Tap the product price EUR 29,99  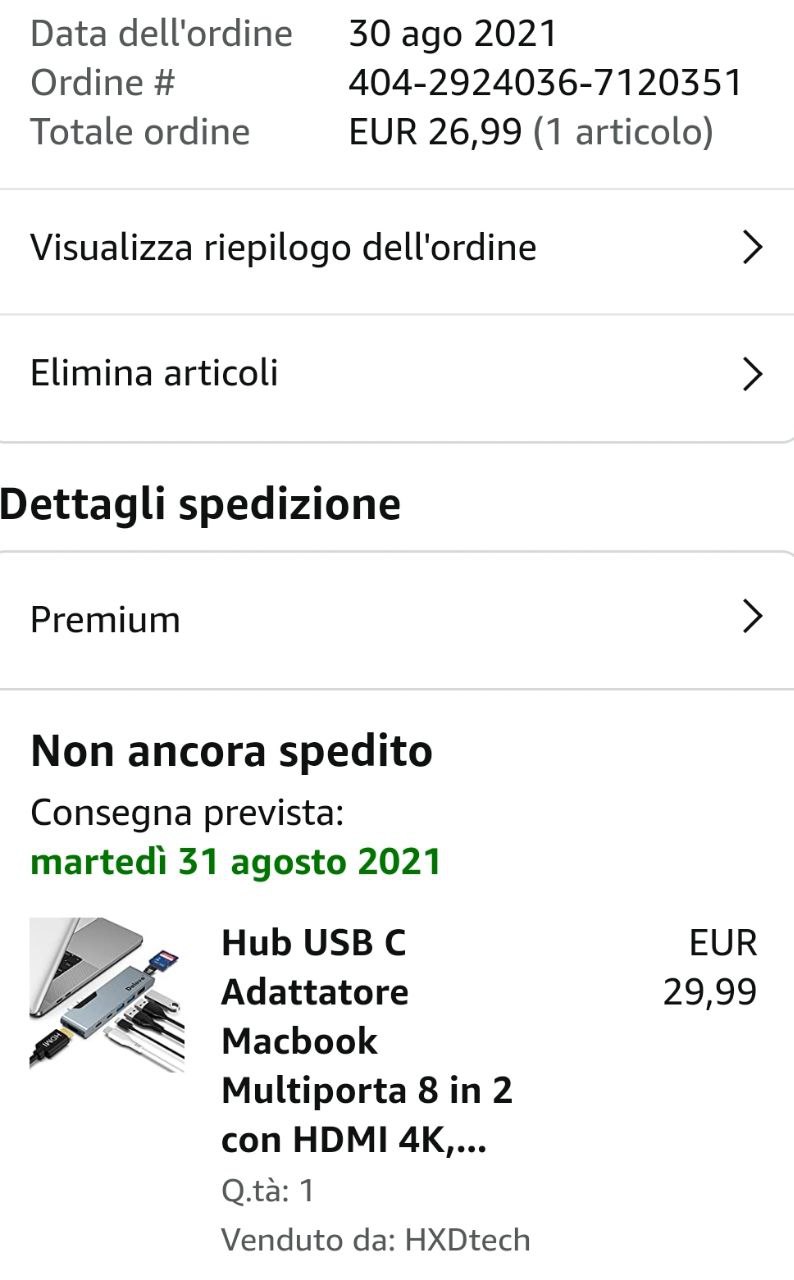(x=711, y=967)
